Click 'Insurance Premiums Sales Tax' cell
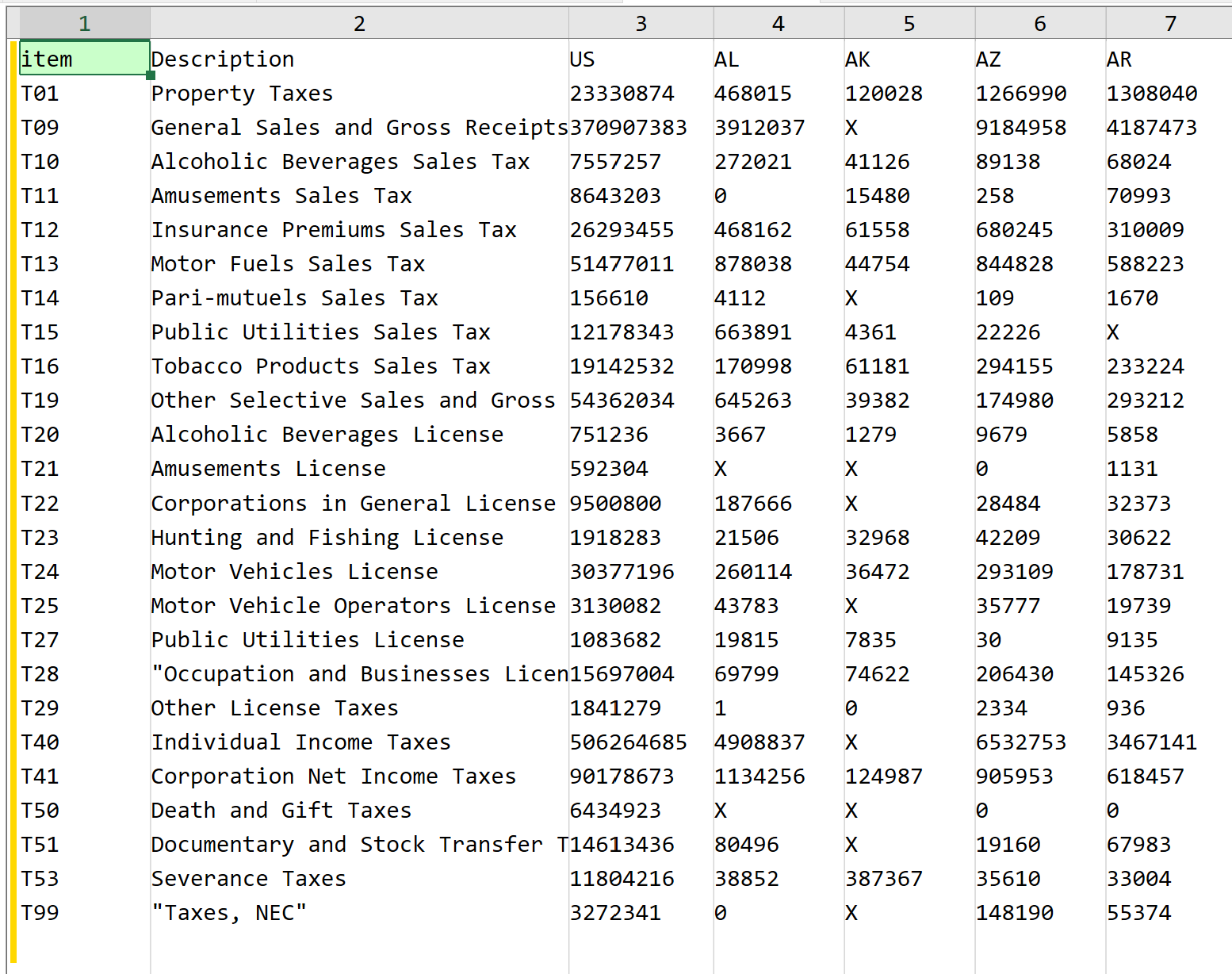The image size is (1232, 974). pos(359,229)
